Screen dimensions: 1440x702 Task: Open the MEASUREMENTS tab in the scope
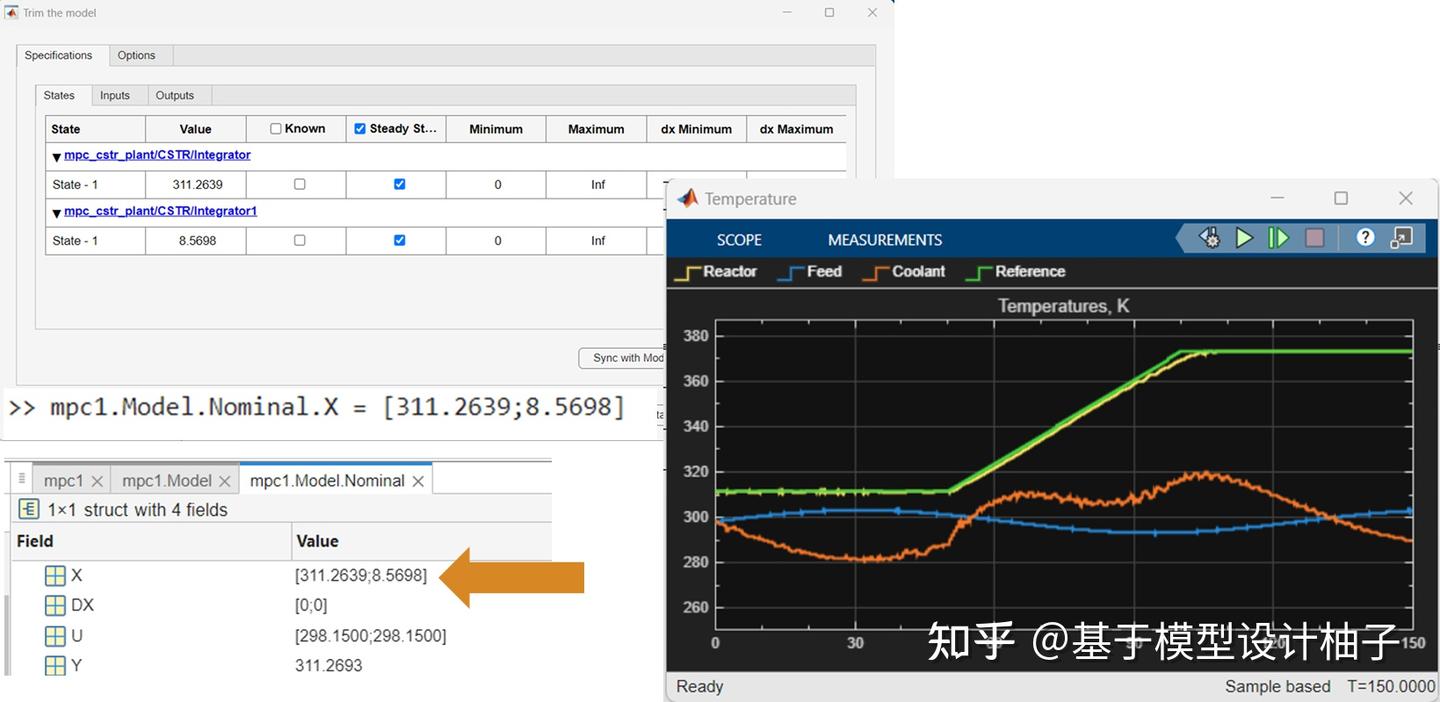(884, 239)
